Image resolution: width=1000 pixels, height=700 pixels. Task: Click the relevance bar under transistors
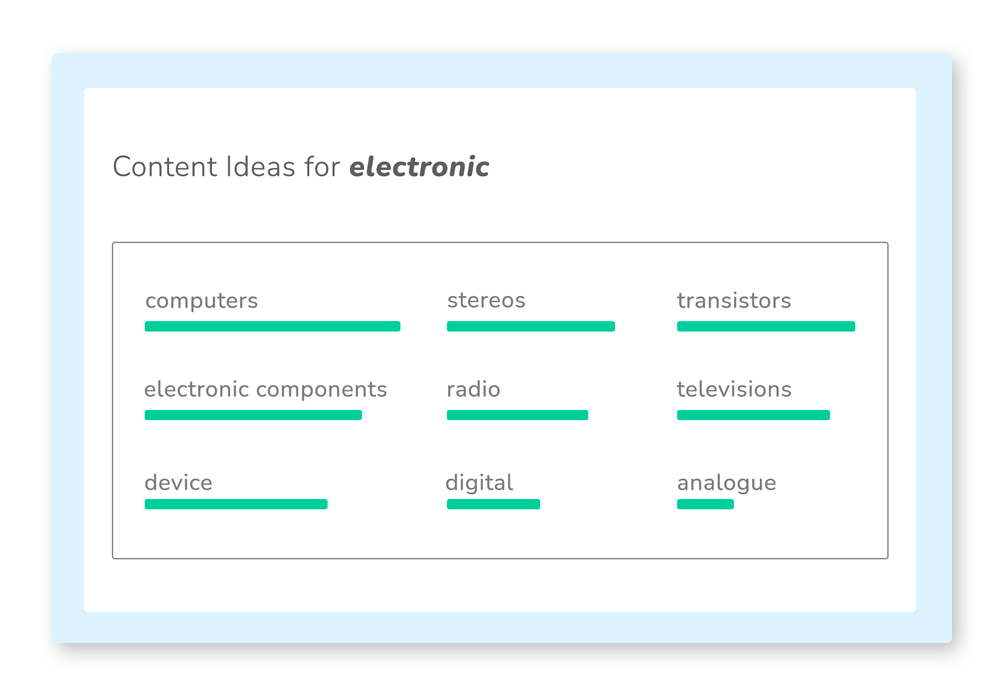pos(766,326)
